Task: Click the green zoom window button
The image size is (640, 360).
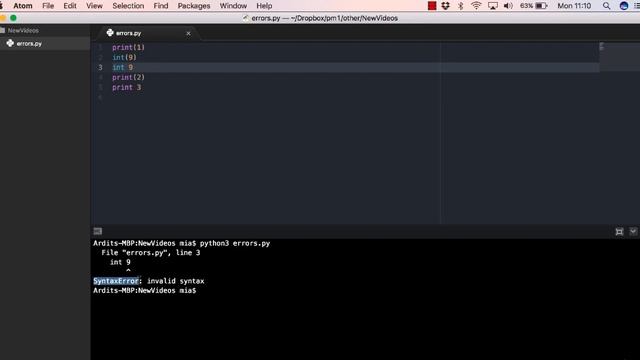Action: point(13,18)
